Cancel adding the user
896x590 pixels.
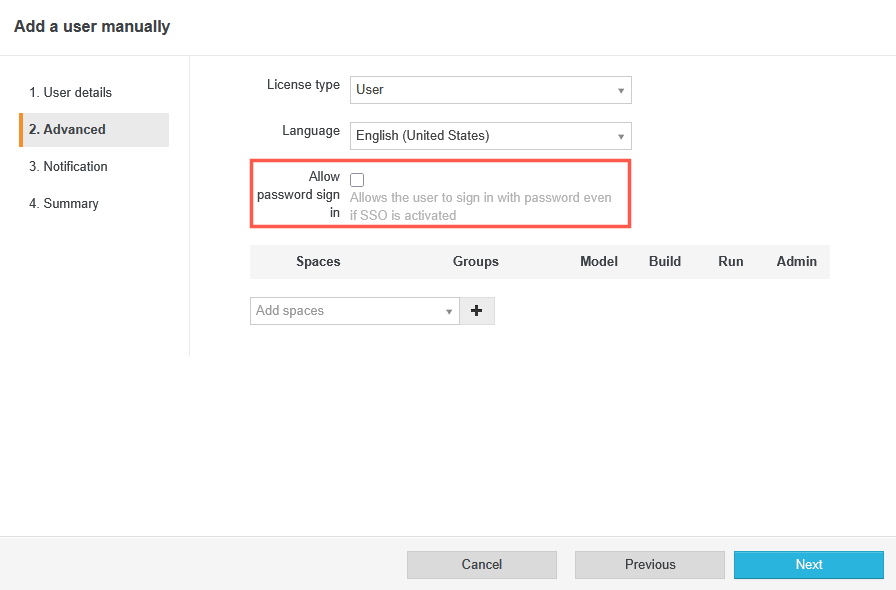[482, 565]
